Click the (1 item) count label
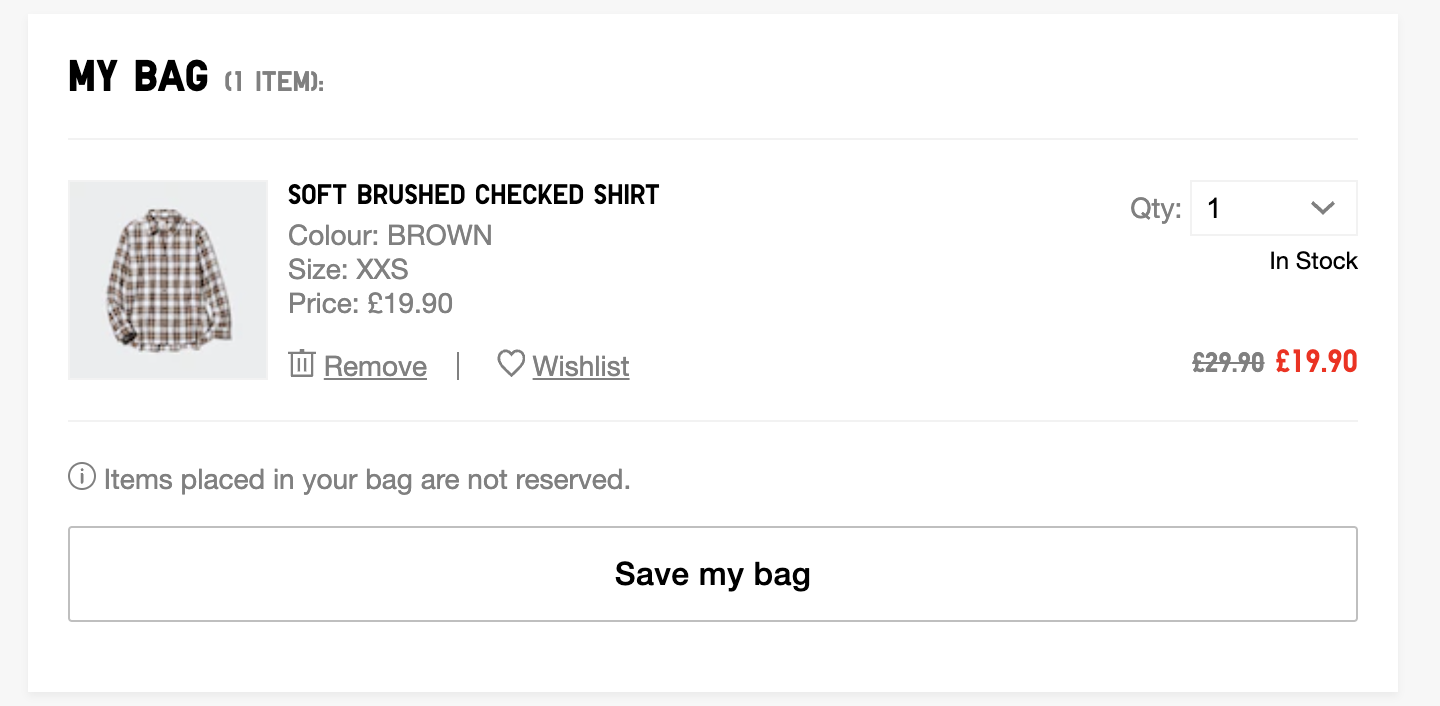The image size is (1440, 706). [x=274, y=82]
